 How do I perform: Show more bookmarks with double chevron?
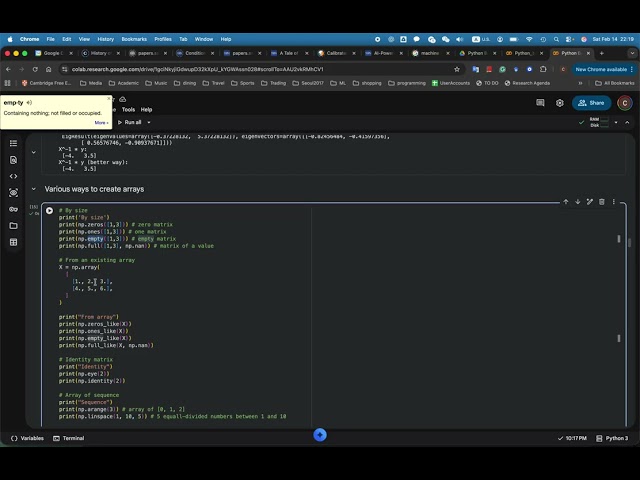pyautogui.click(x=580, y=83)
